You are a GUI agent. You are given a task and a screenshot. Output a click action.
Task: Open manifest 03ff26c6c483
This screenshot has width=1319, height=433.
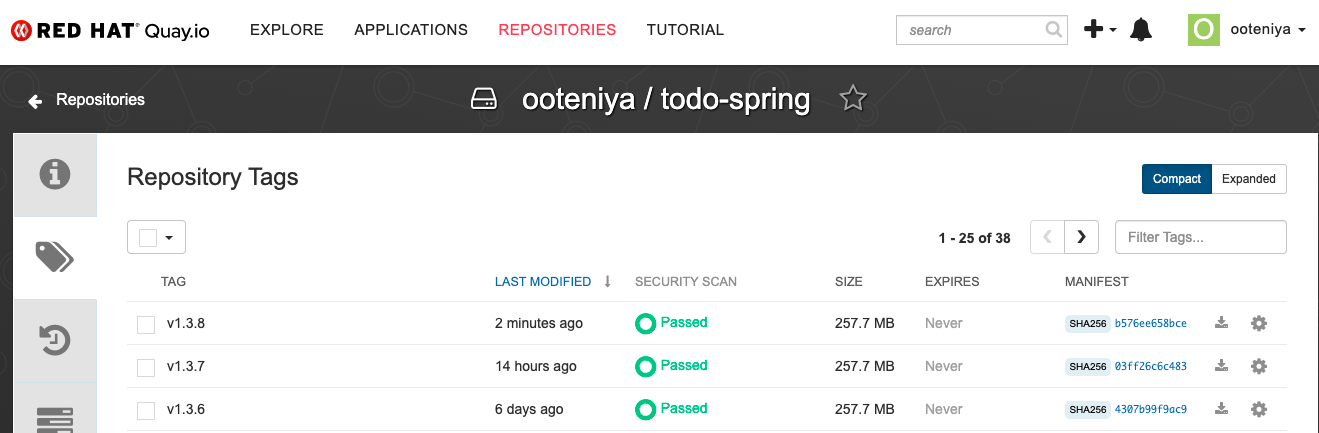coord(1150,366)
